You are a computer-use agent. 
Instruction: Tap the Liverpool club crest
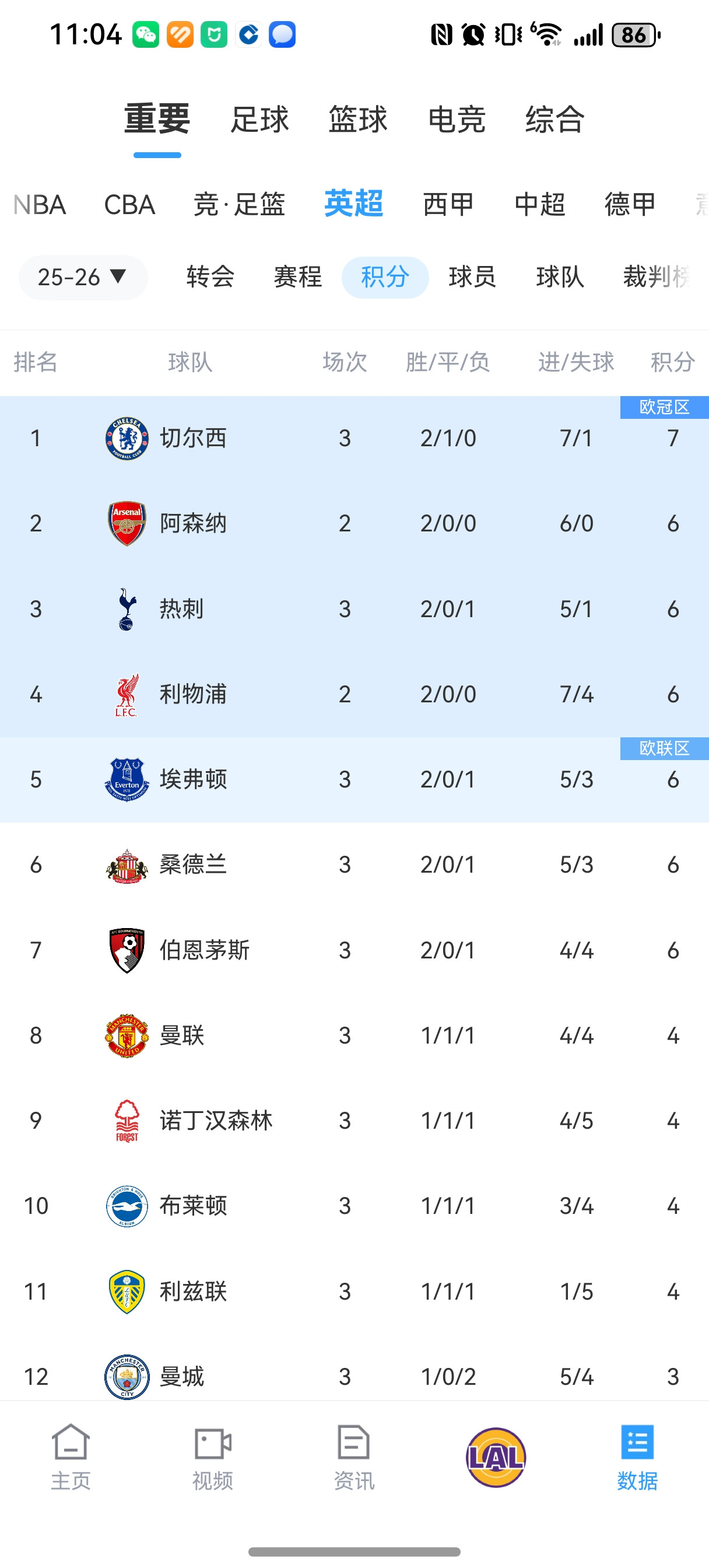(127, 695)
